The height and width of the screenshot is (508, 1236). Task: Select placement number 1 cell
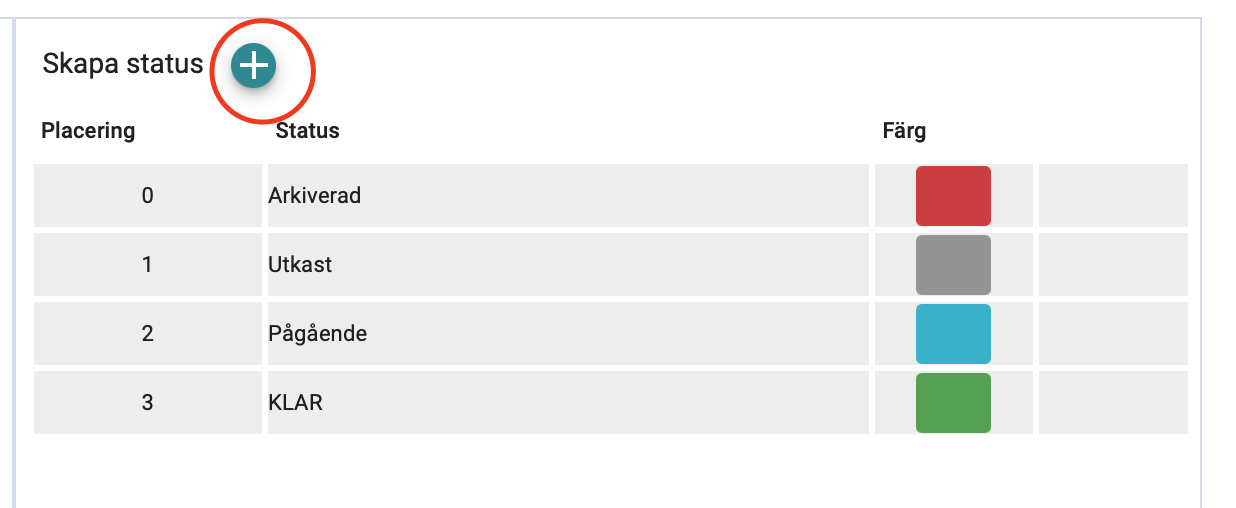(x=148, y=265)
